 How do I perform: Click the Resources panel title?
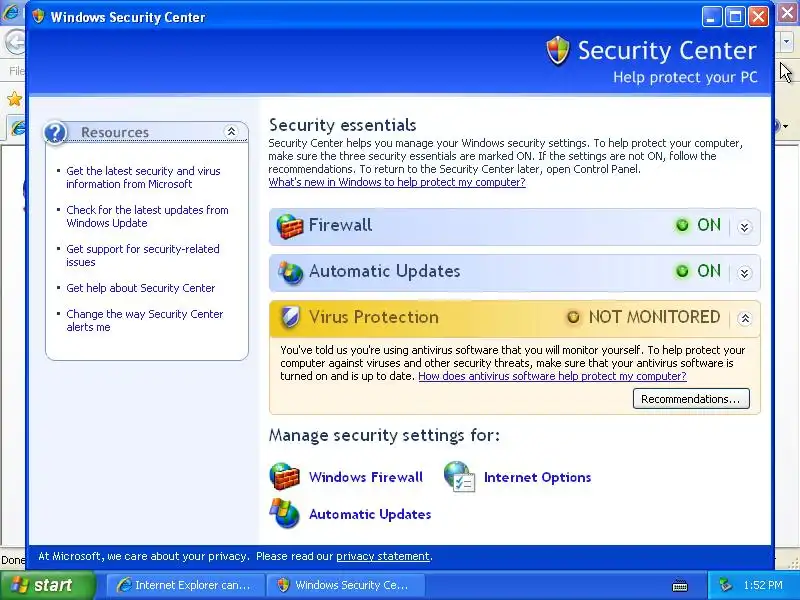[115, 132]
